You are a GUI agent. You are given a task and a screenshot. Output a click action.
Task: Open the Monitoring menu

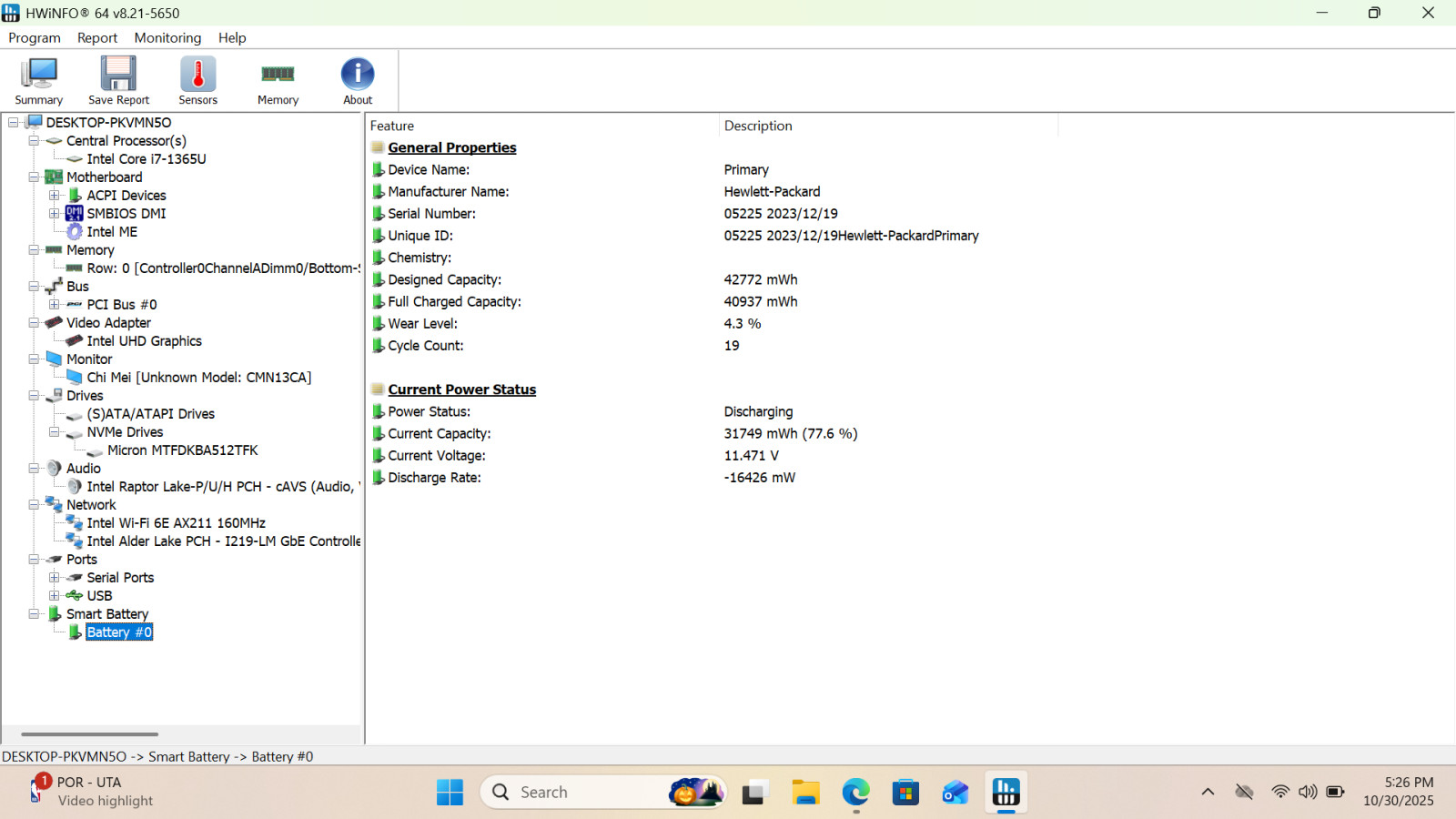pyautogui.click(x=167, y=38)
